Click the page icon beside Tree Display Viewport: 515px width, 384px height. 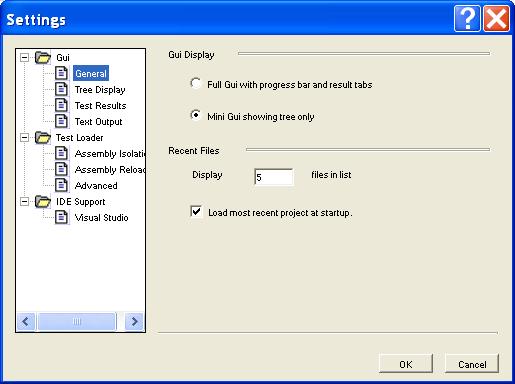[61, 89]
